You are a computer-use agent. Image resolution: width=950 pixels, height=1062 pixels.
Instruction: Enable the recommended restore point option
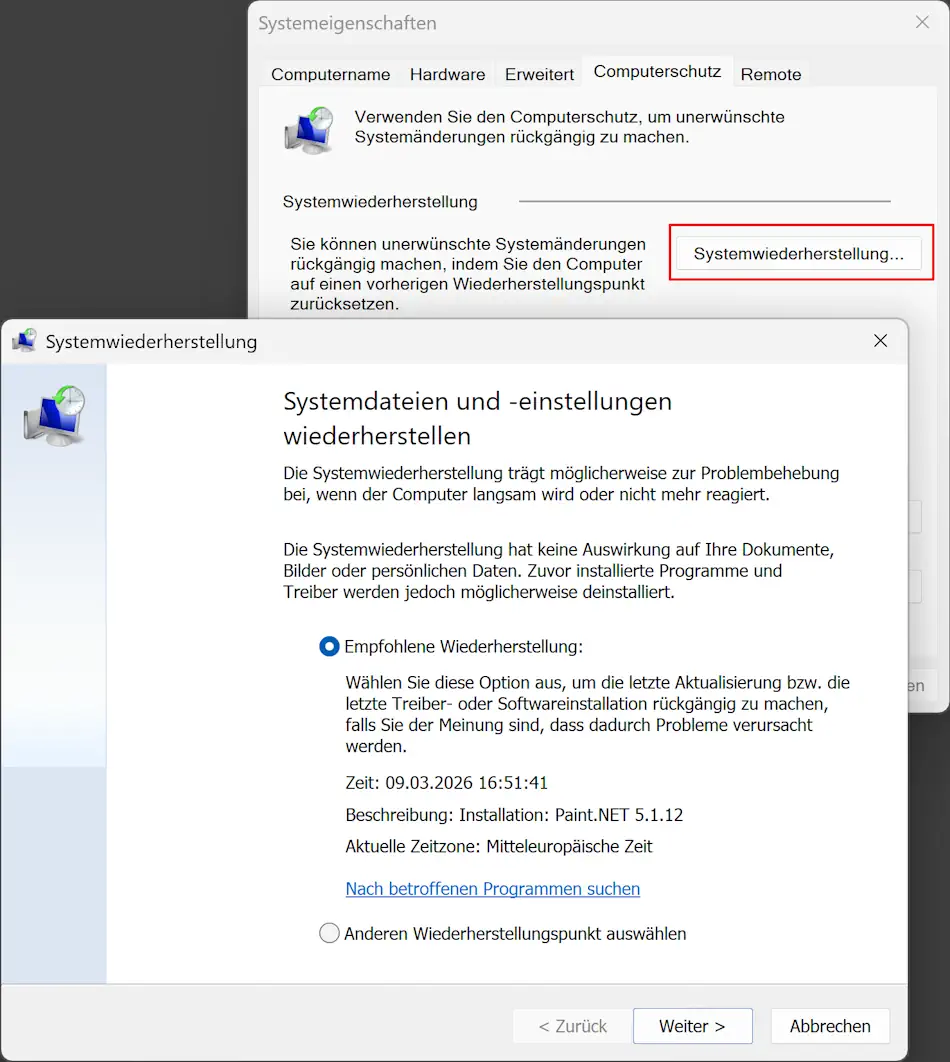click(329, 646)
